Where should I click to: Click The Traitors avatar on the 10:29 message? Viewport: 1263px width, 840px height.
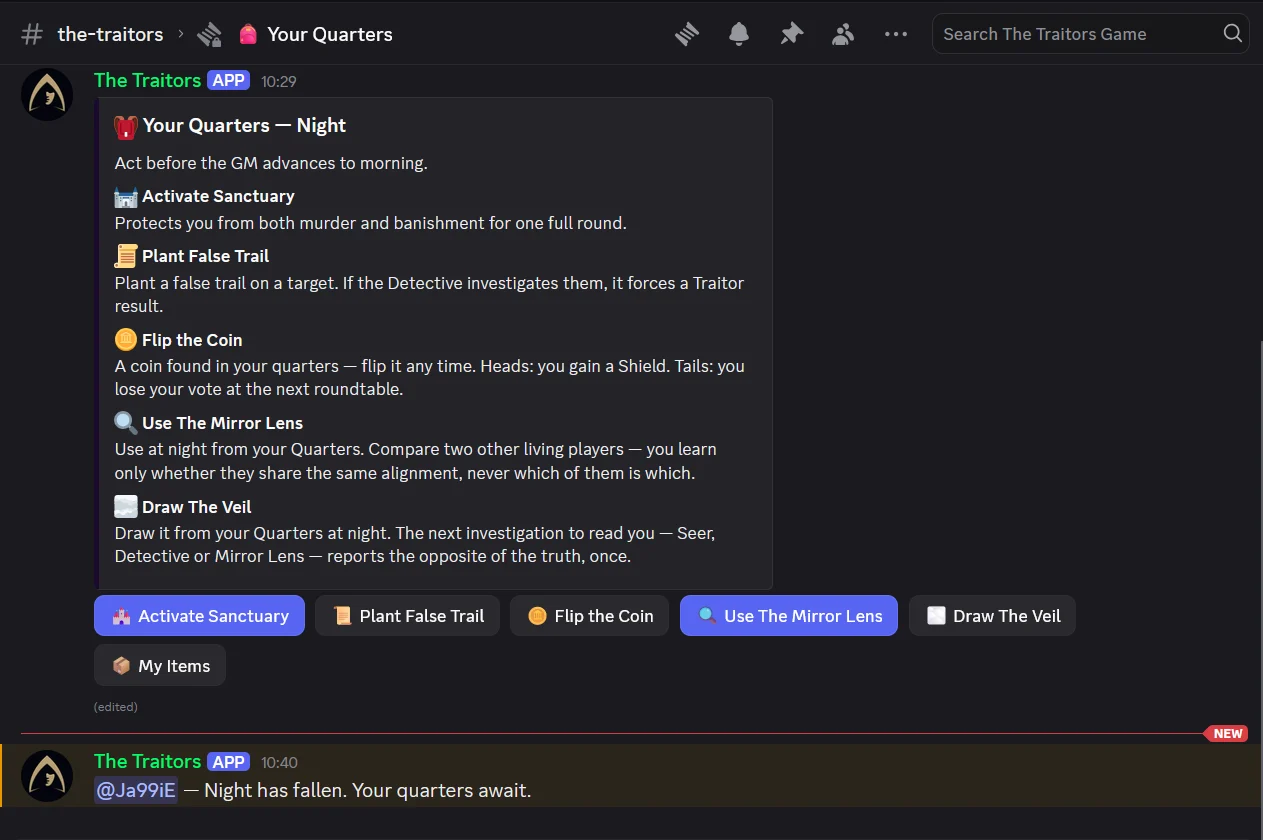(47, 95)
